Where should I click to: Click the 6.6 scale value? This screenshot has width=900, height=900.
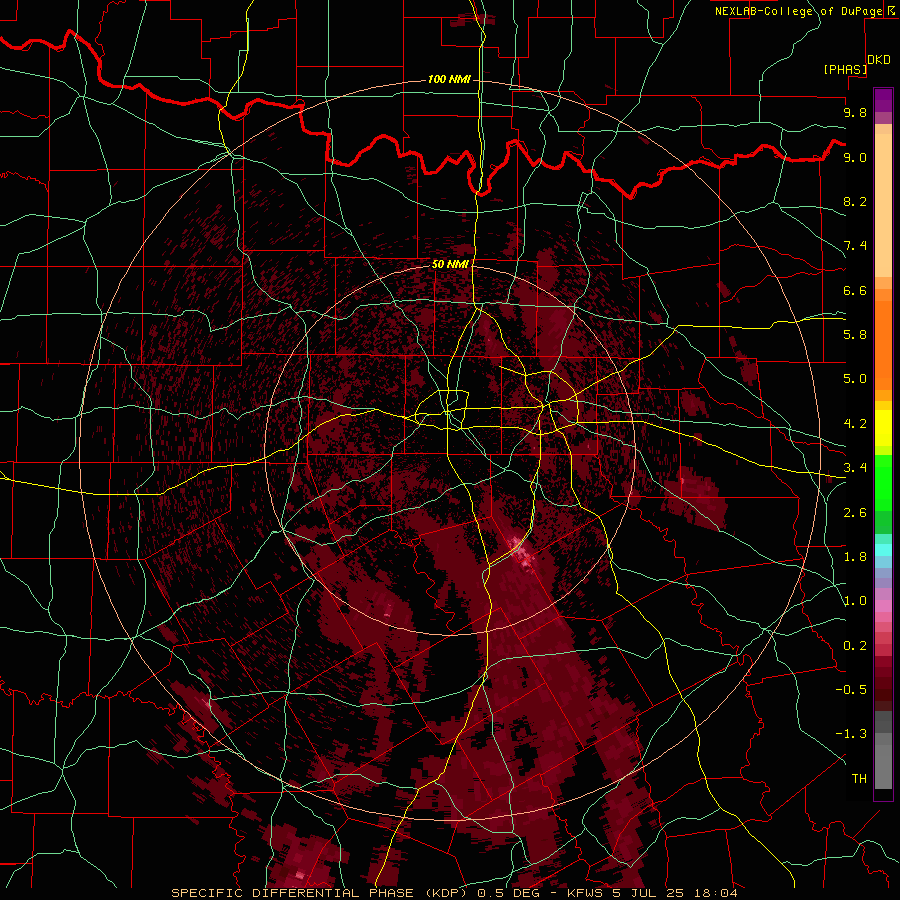point(855,290)
